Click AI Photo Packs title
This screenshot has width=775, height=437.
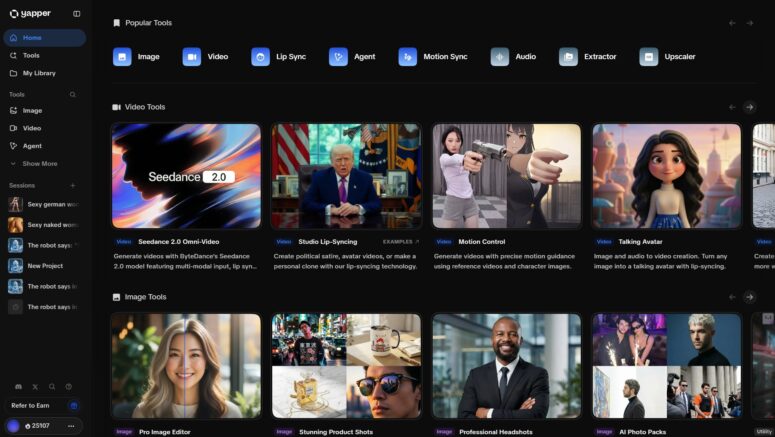click(643, 432)
